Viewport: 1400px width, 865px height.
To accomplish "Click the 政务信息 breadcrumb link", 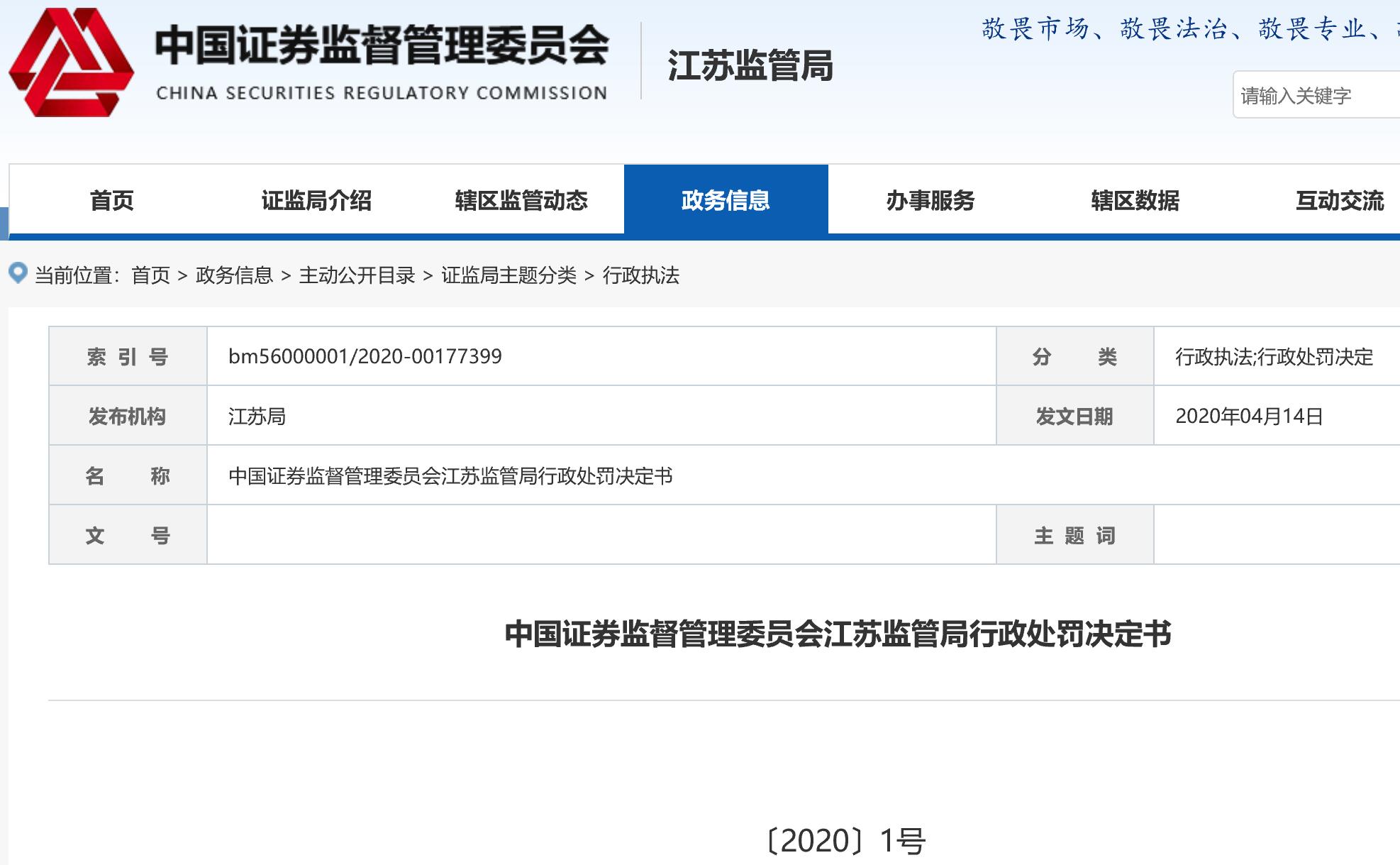I will pos(234,275).
